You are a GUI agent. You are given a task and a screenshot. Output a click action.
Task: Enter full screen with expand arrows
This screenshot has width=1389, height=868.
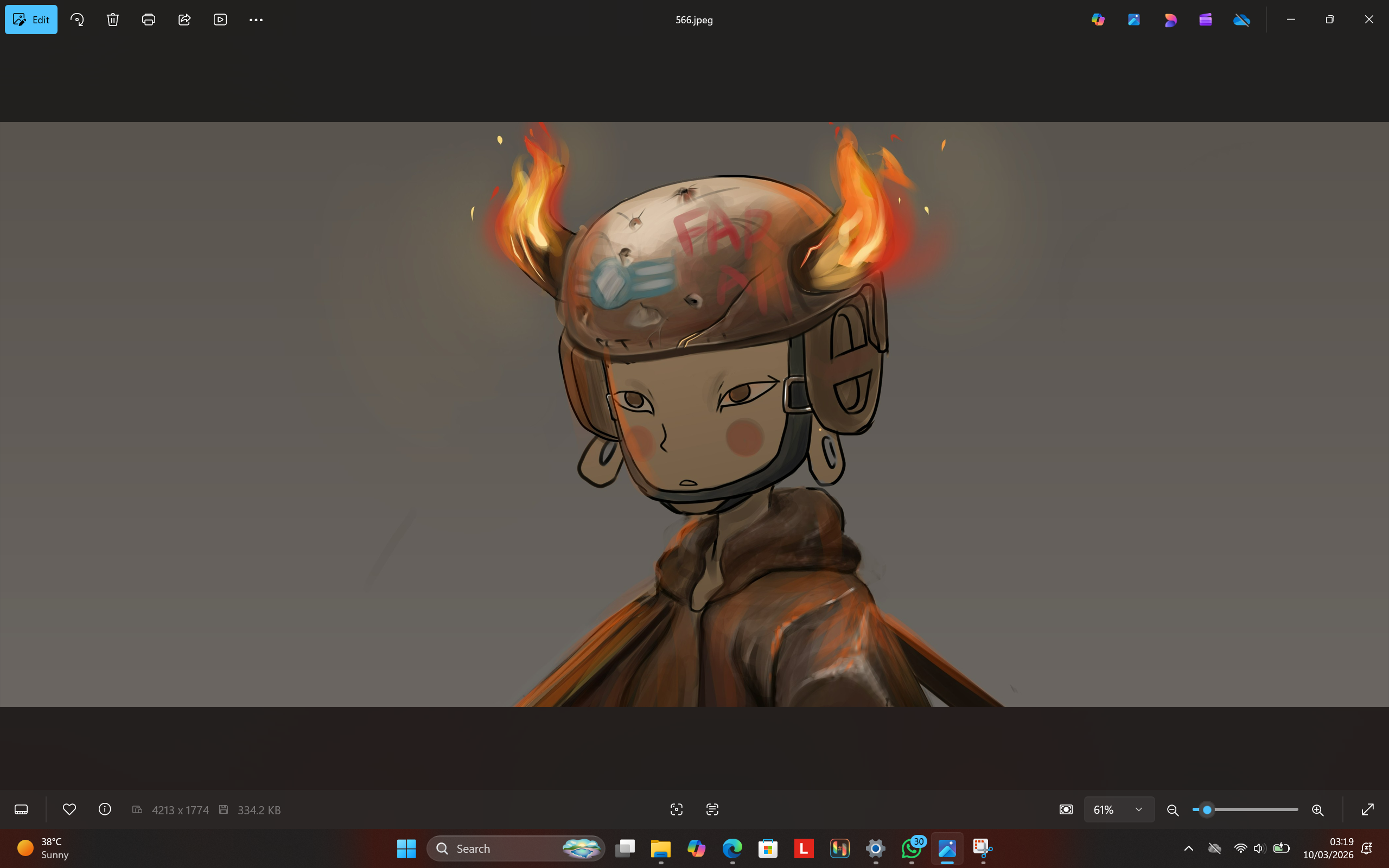[x=1368, y=809]
